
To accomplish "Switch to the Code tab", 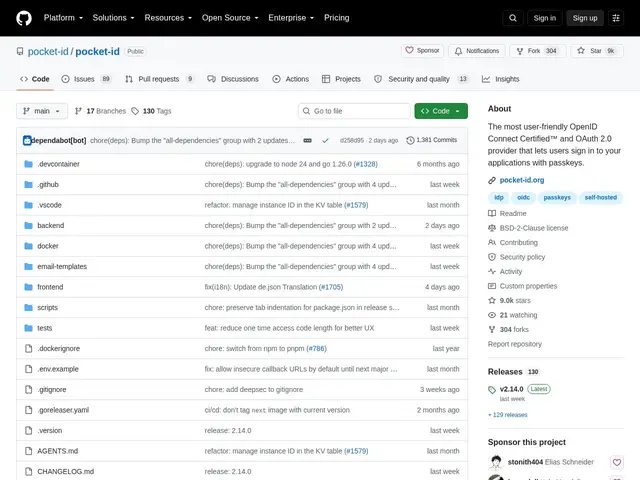I will click(35, 79).
